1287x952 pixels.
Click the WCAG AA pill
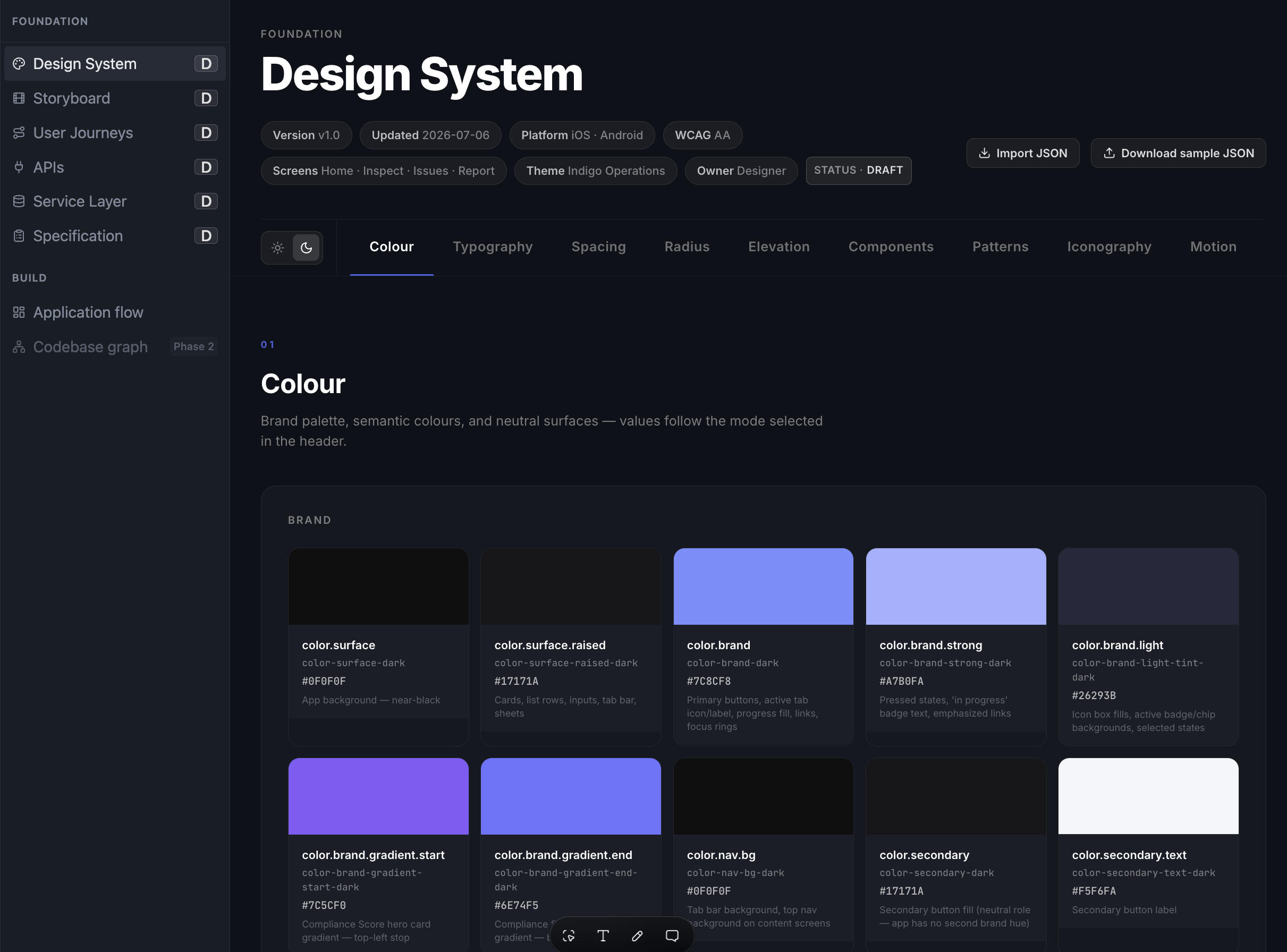point(702,135)
